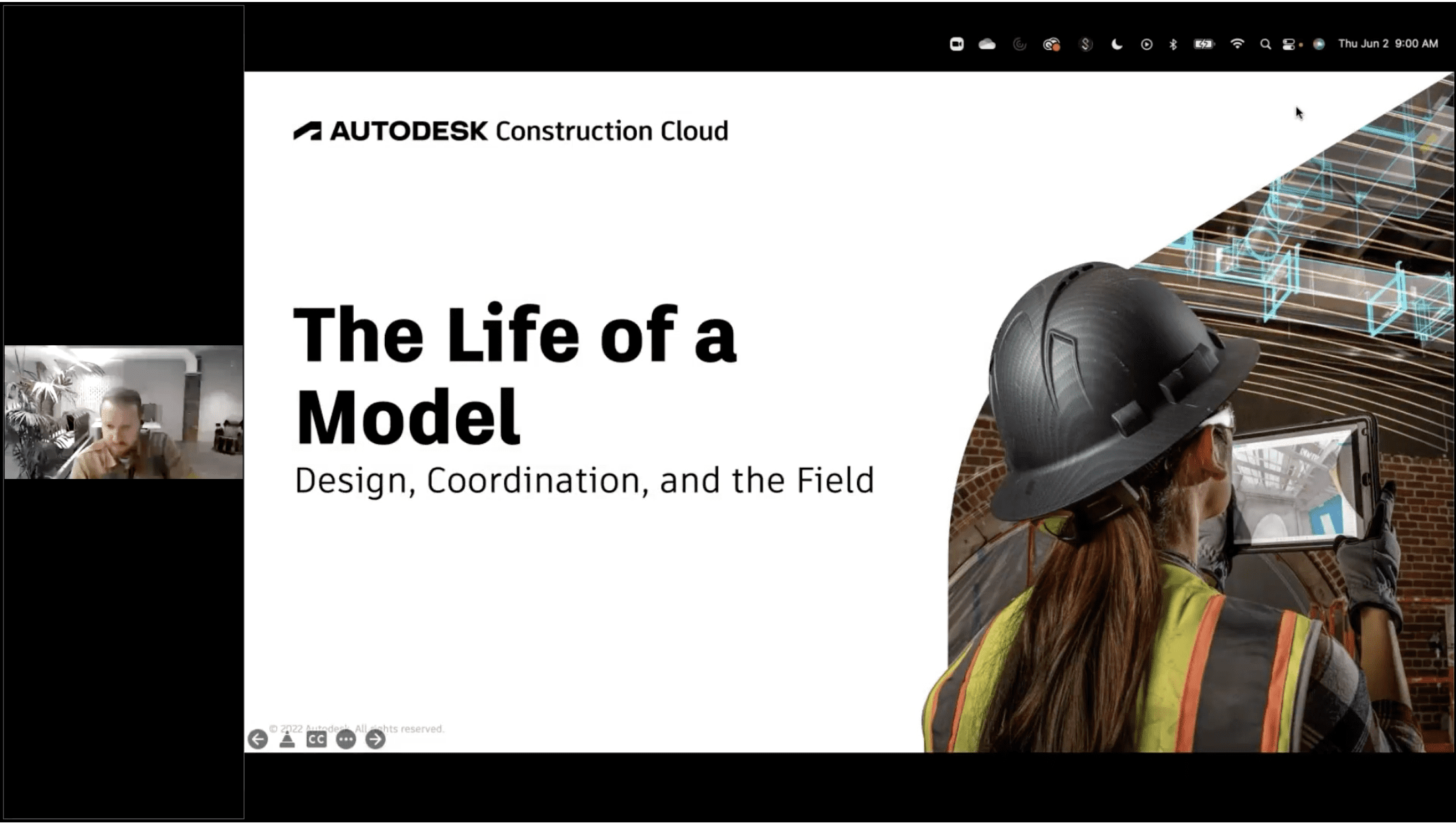Click the Zoom camera menu bar icon
The width and height of the screenshot is (1456, 823).
point(956,44)
